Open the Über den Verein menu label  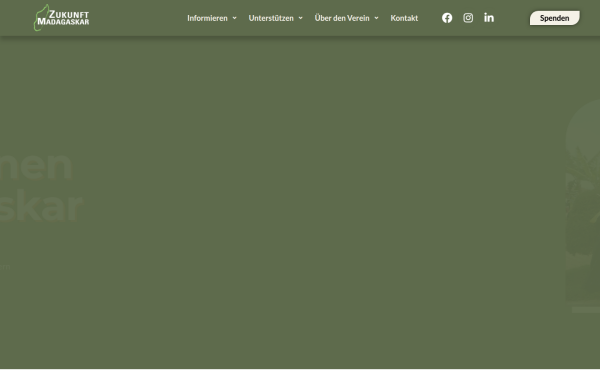click(x=342, y=18)
